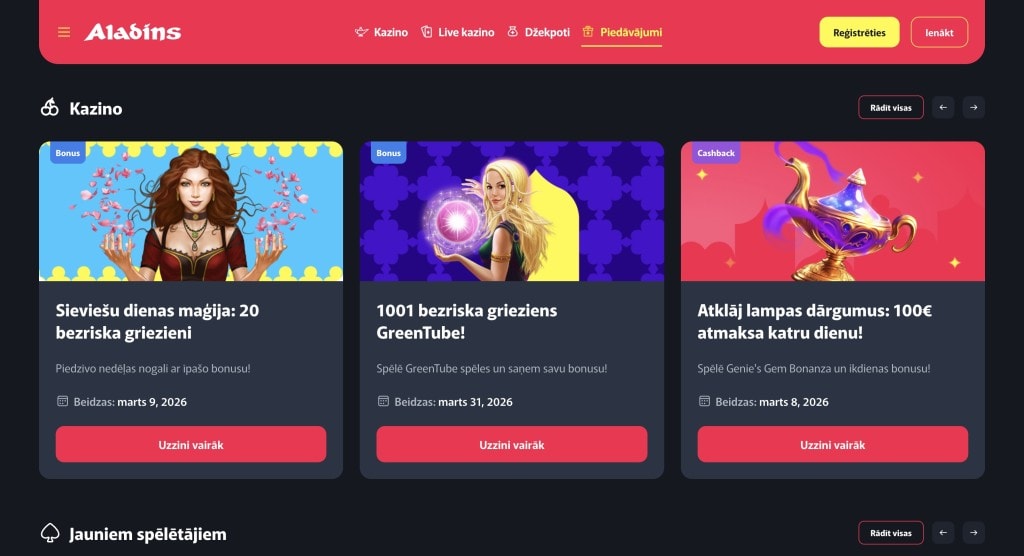Click the Ienākt login button

pos(939,32)
